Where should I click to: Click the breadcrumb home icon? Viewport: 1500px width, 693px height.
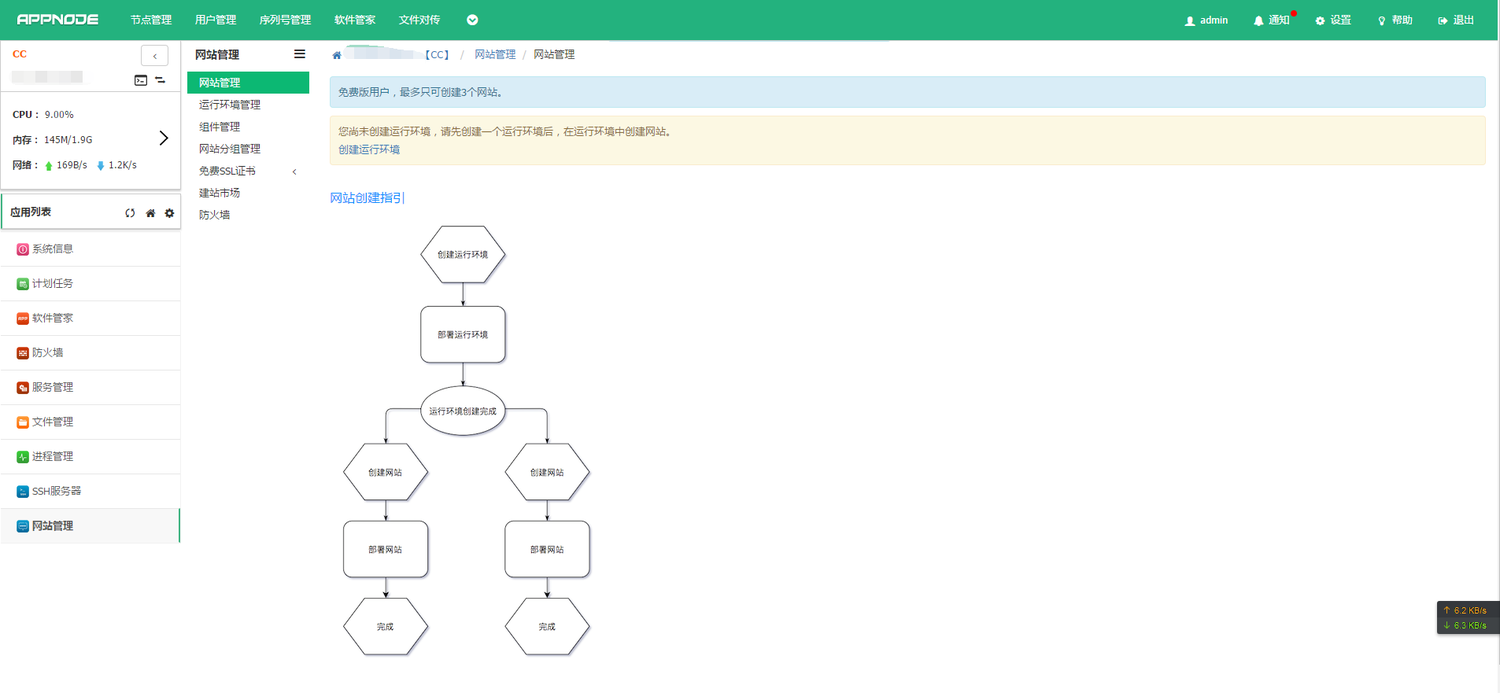point(337,55)
